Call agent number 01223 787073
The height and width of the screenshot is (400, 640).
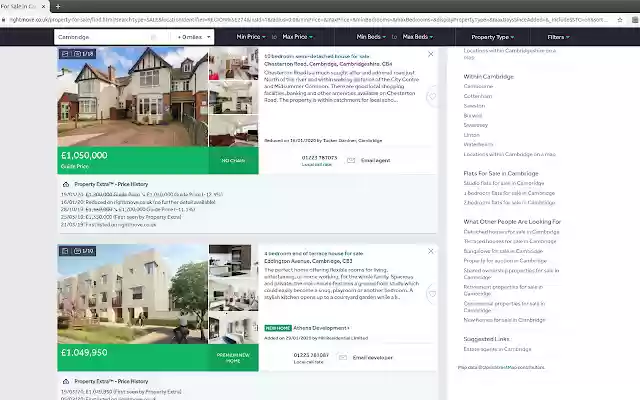pyautogui.click(x=320, y=158)
